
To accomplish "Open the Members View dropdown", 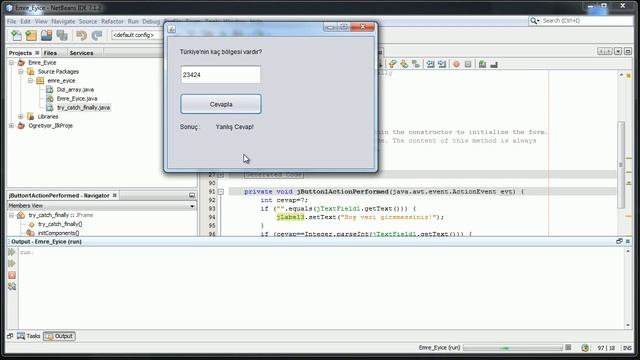I will [x=192, y=206].
